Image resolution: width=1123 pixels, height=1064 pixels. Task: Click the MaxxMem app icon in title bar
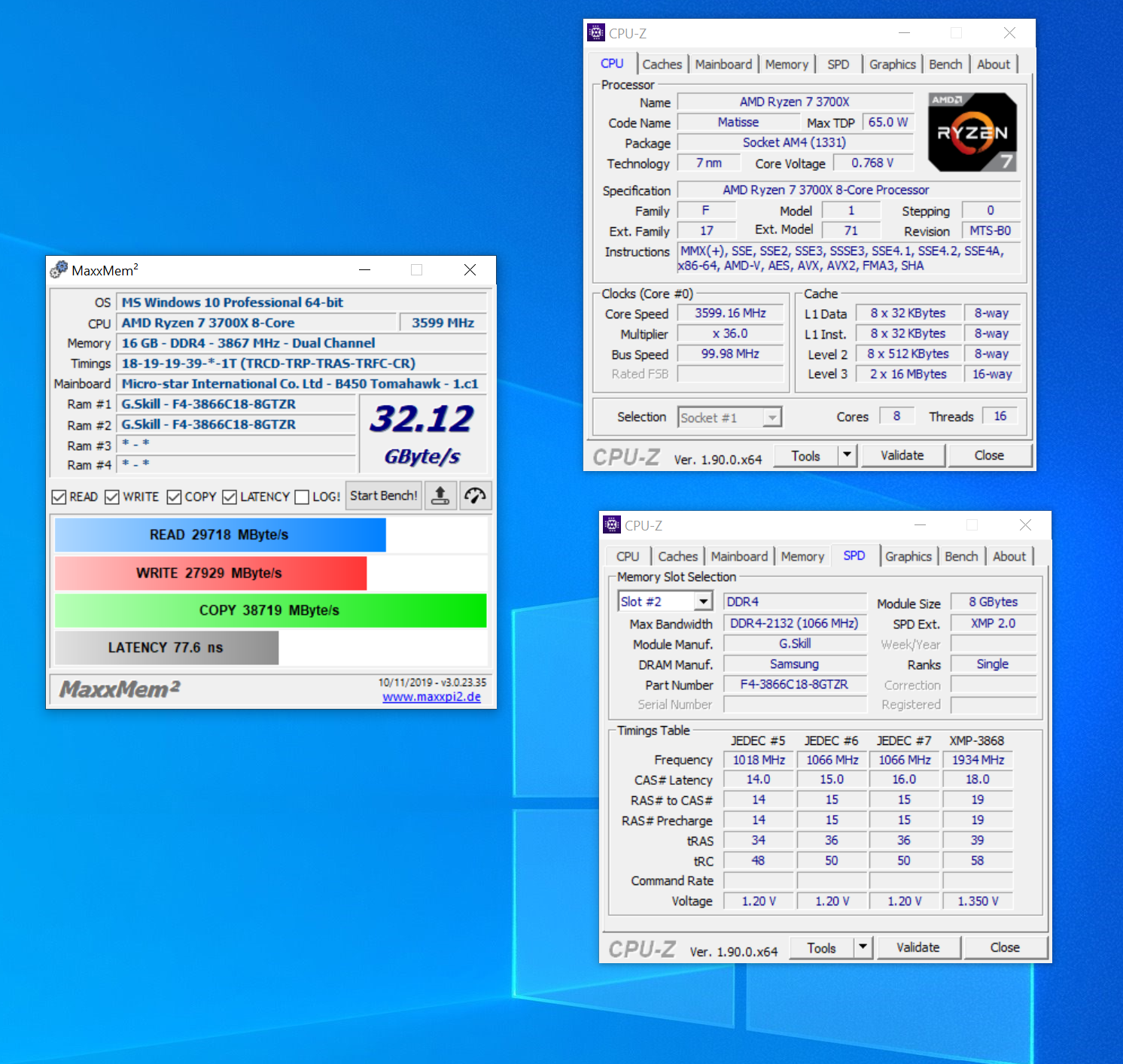pyautogui.click(x=59, y=269)
